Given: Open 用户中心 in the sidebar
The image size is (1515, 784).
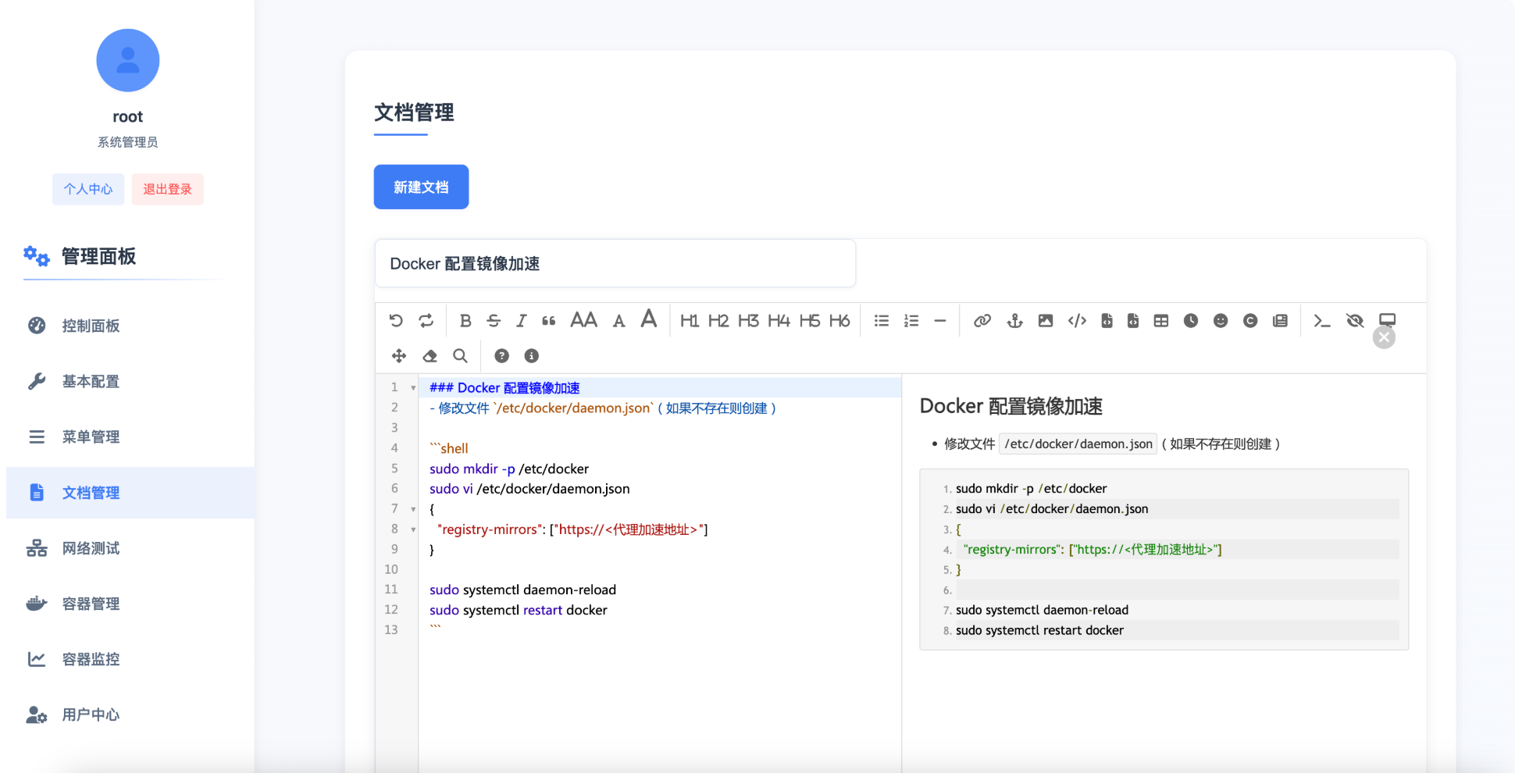Looking at the screenshot, I should pos(130,715).
